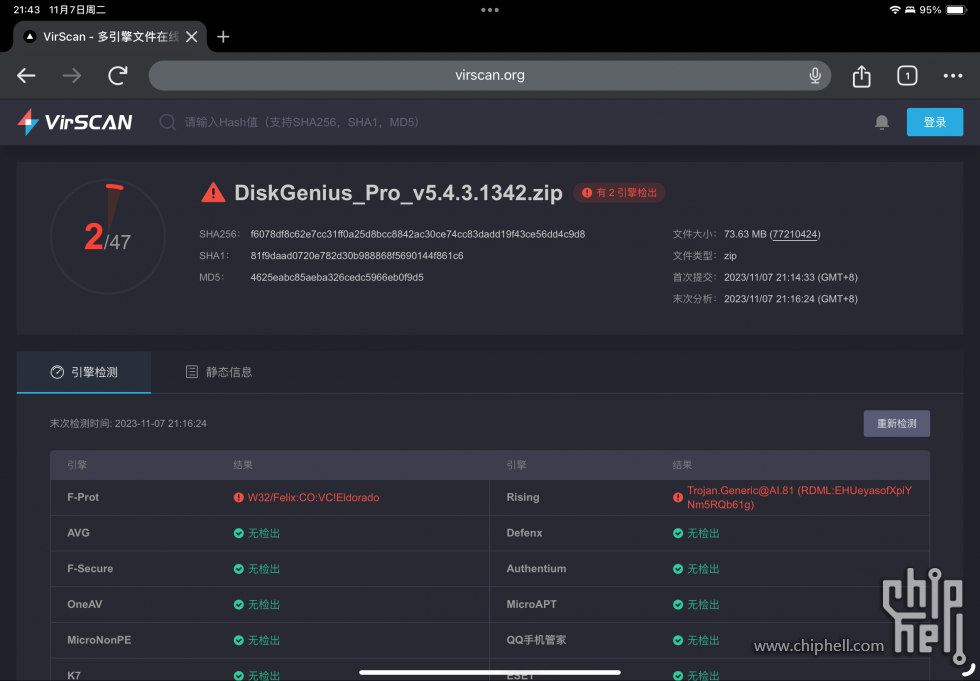
Task: Click the DiskGenius_Pro_v5.4.3.1342.zip filename
Action: tap(398, 192)
